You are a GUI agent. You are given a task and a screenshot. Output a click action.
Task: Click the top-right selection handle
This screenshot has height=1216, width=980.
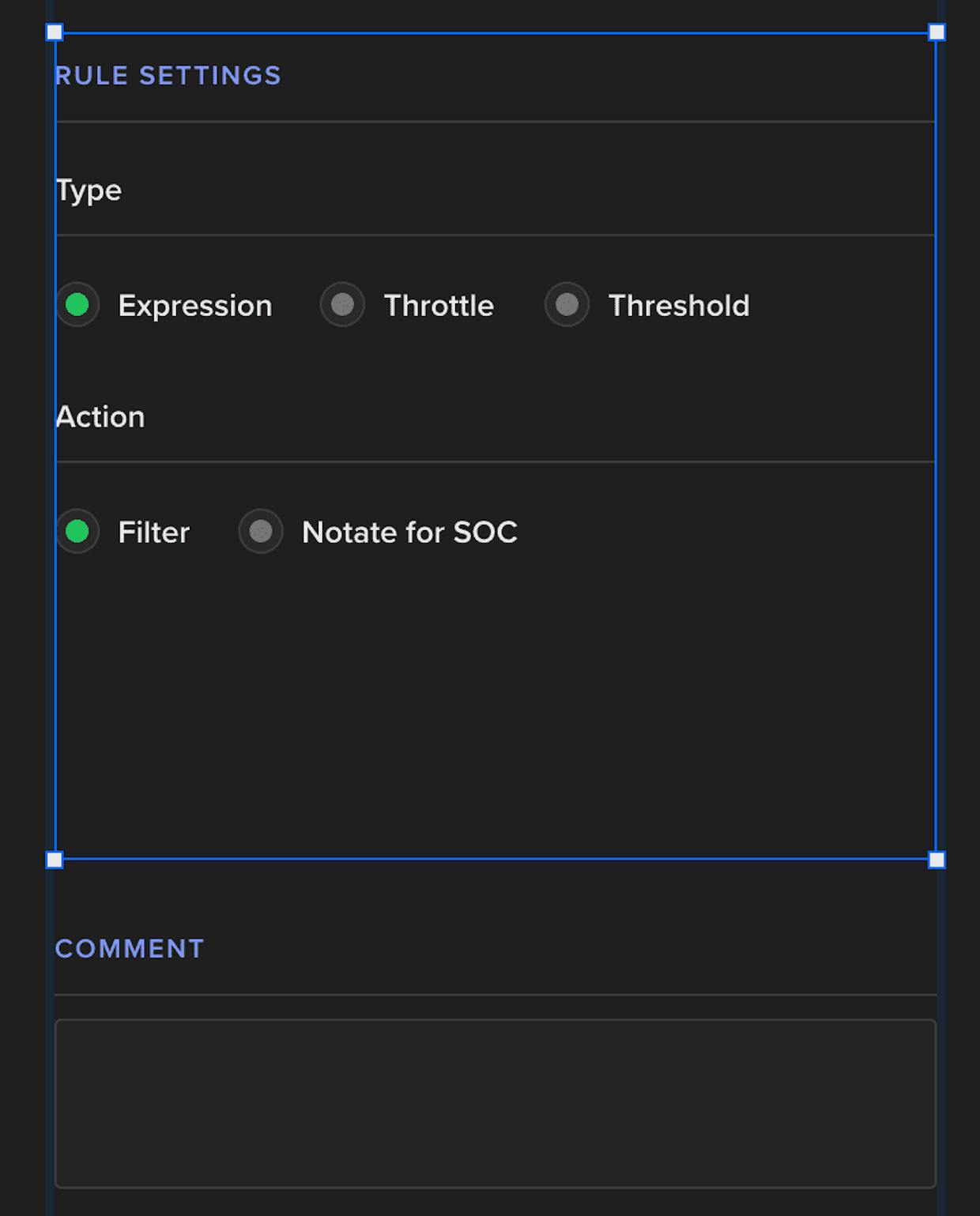(937, 32)
